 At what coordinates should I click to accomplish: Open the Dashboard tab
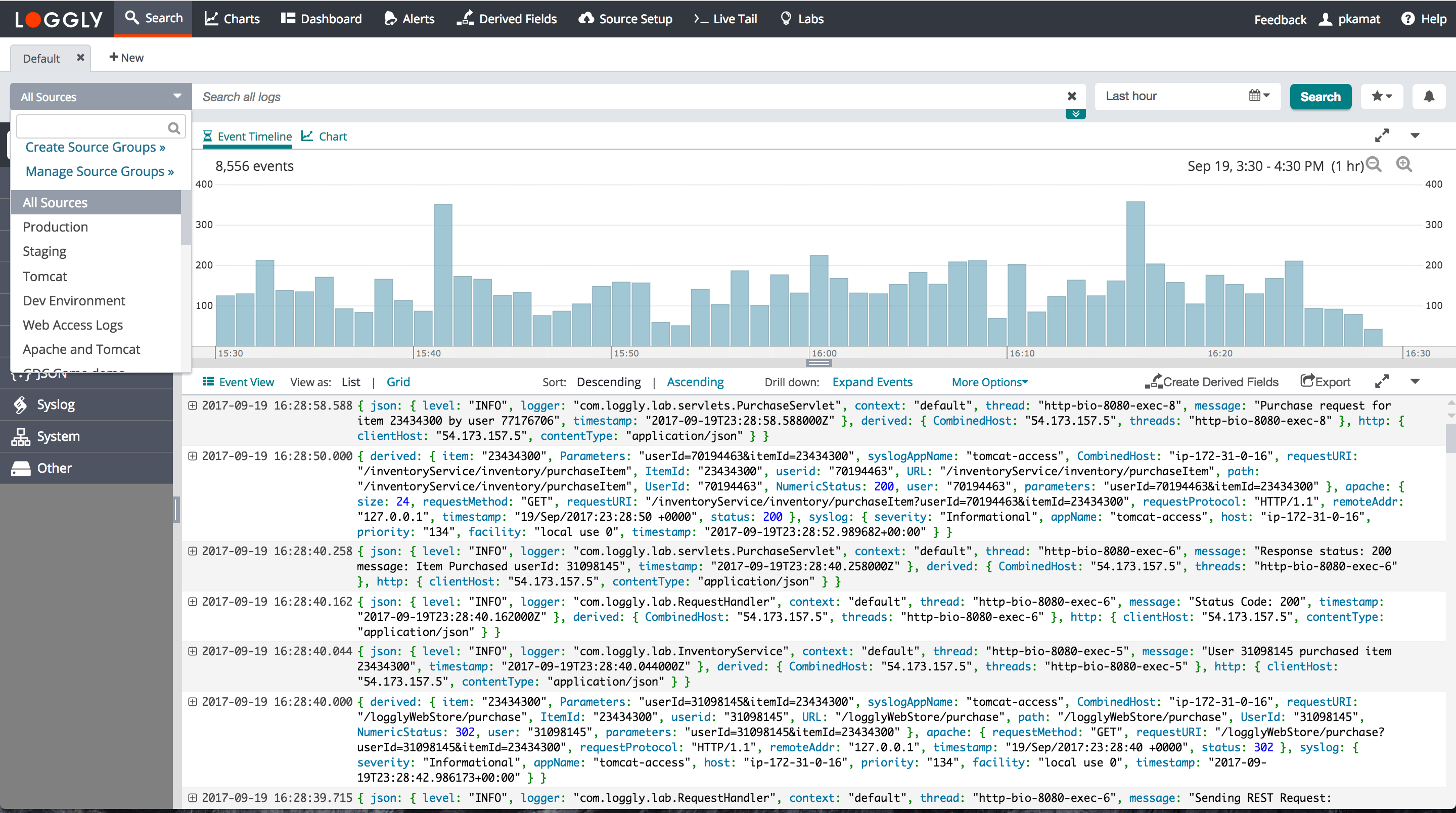point(321,19)
